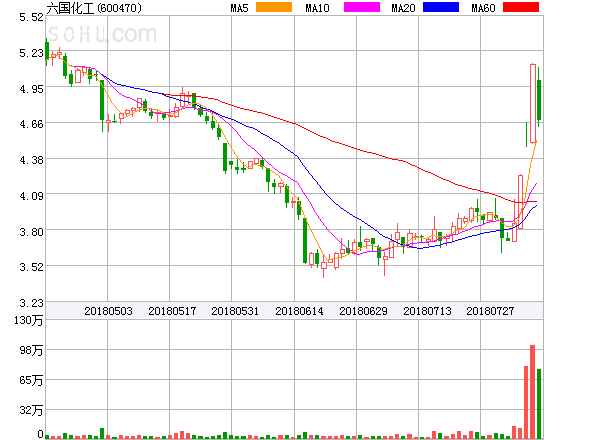The height and width of the screenshot is (440, 600).
Task: Click the 20180727 date marker
Action: [x=491, y=311]
